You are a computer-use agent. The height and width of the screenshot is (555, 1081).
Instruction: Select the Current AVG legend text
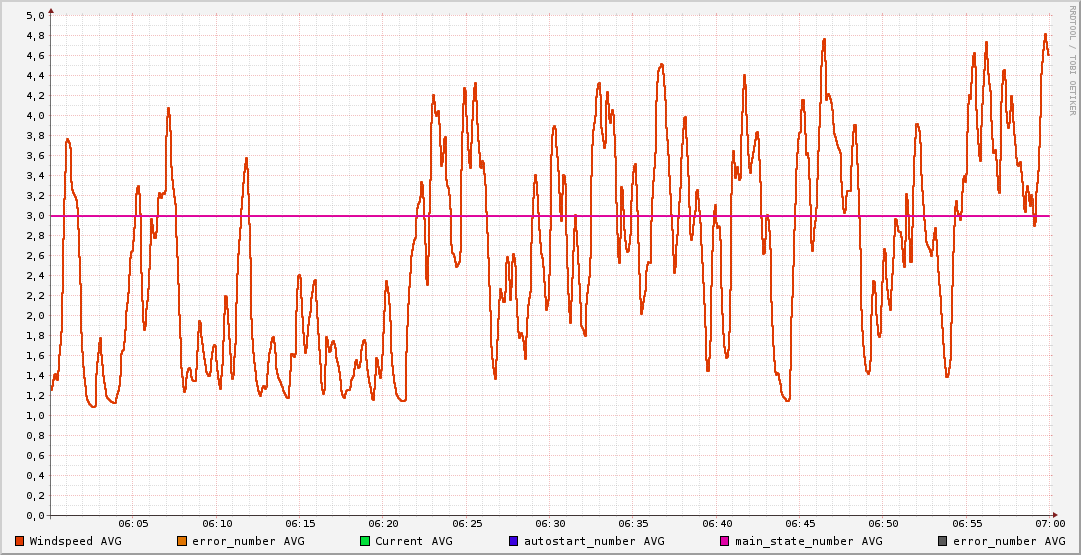pos(413,541)
